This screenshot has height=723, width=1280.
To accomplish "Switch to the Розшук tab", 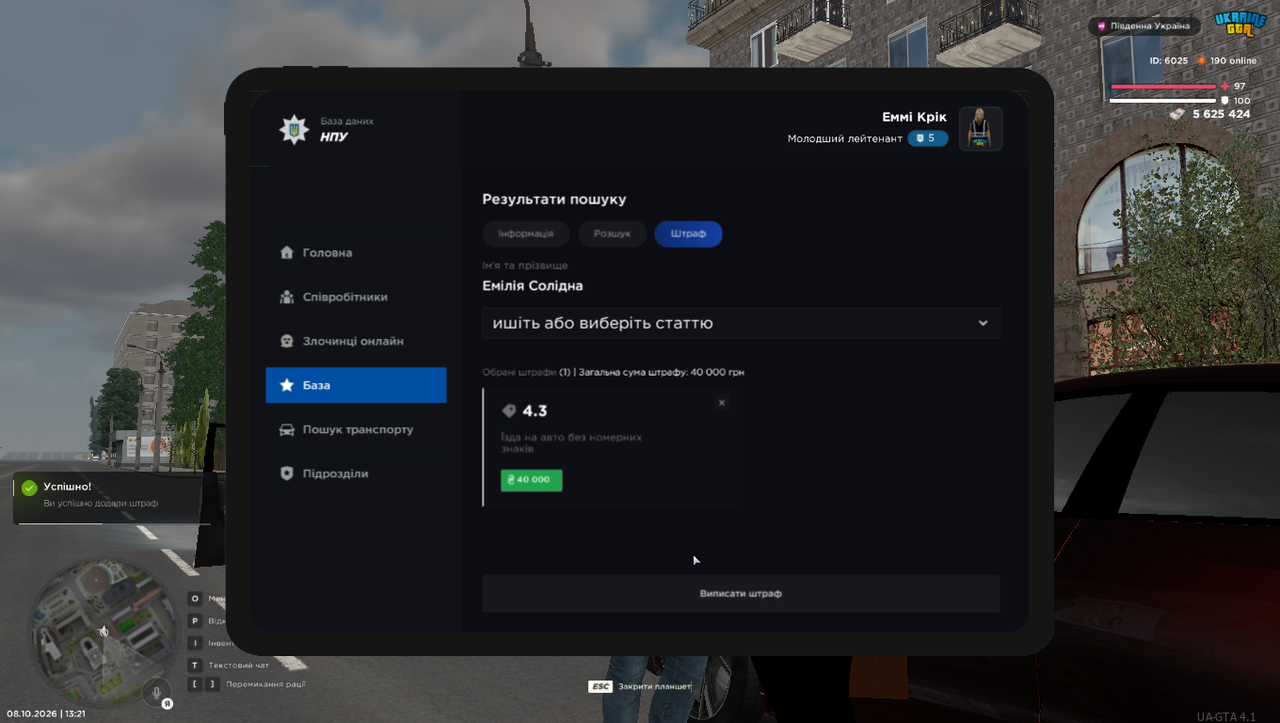I will point(612,233).
